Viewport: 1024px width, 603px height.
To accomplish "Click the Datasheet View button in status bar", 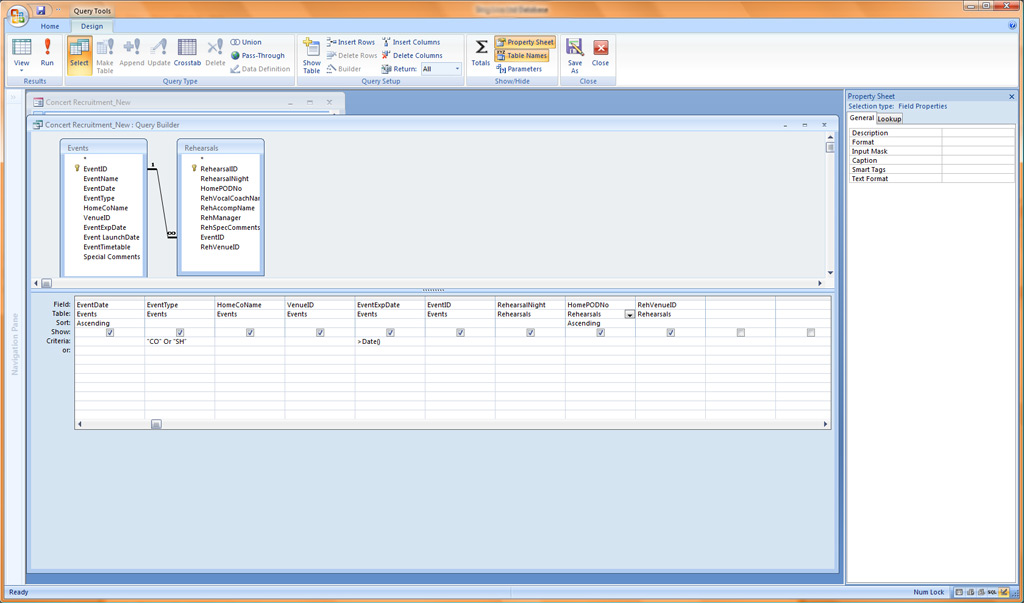I will tap(959, 592).
